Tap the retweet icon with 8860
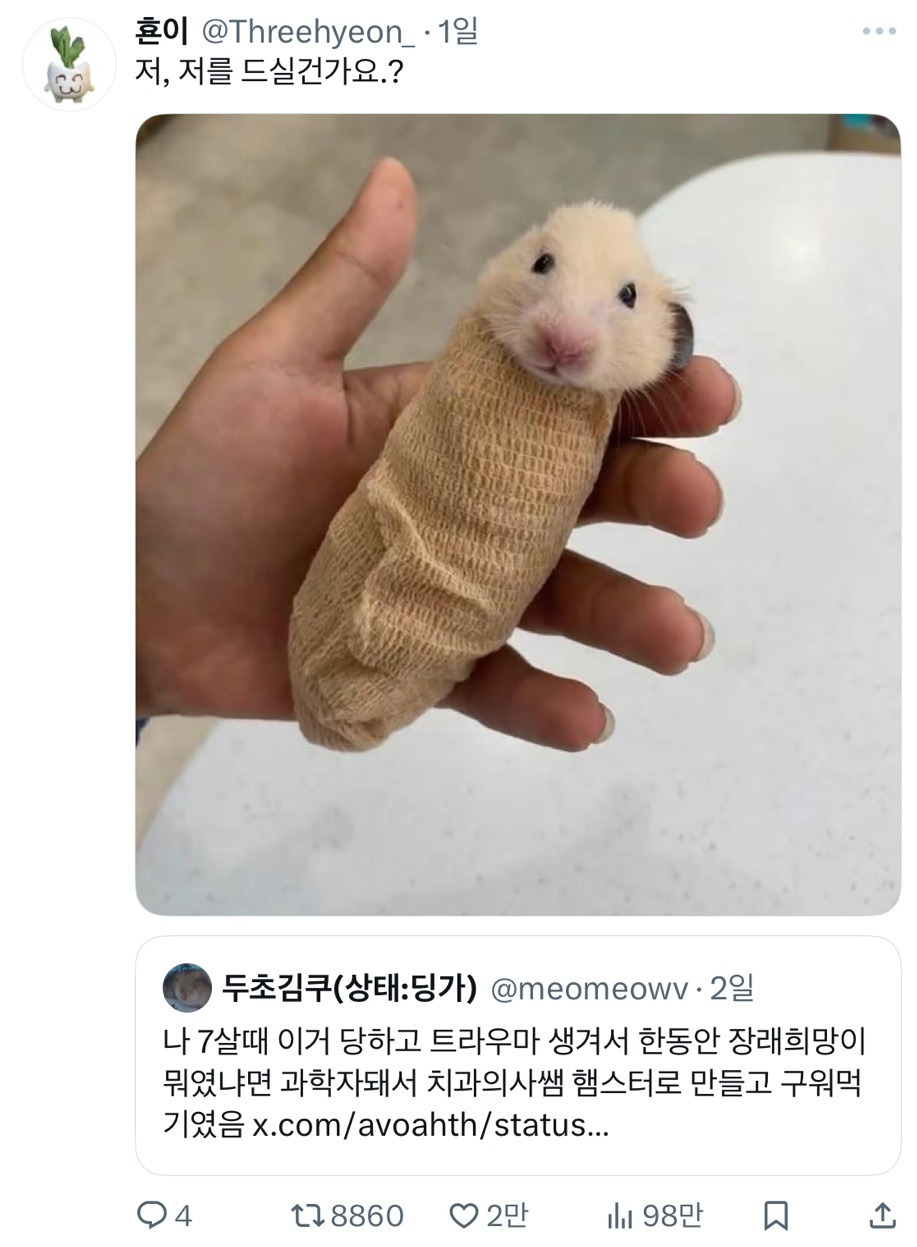This screenshot has height=1247, width=917. point(306,1215)
